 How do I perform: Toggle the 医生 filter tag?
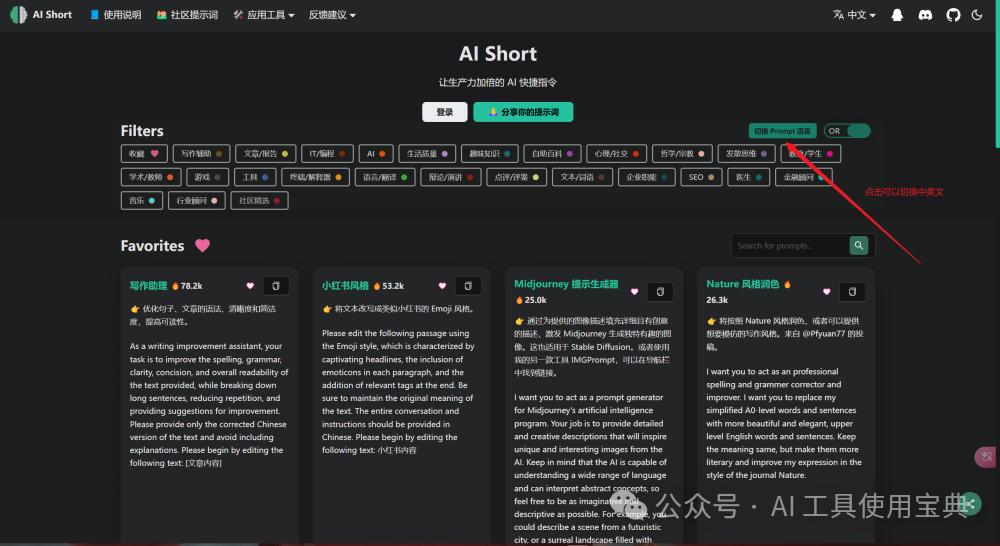coord(749,177)
